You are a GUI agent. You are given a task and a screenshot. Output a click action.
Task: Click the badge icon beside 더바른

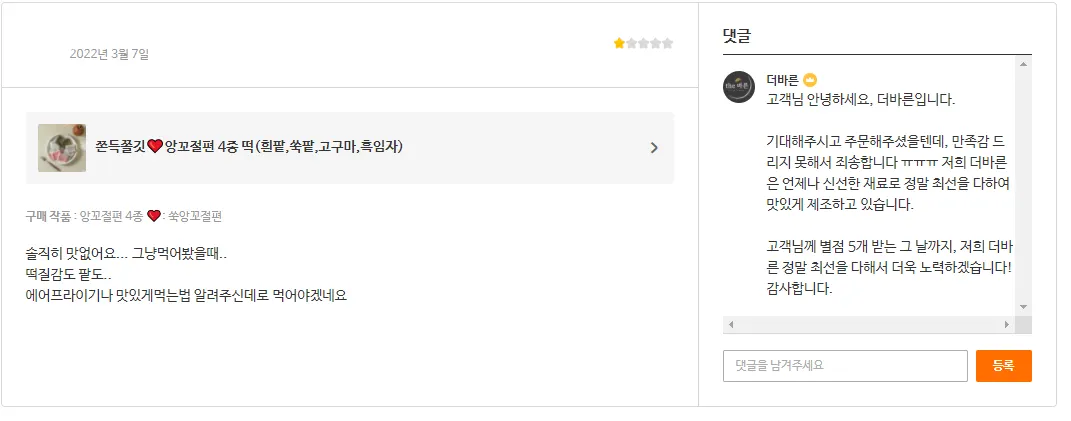[x=811, y=80]
